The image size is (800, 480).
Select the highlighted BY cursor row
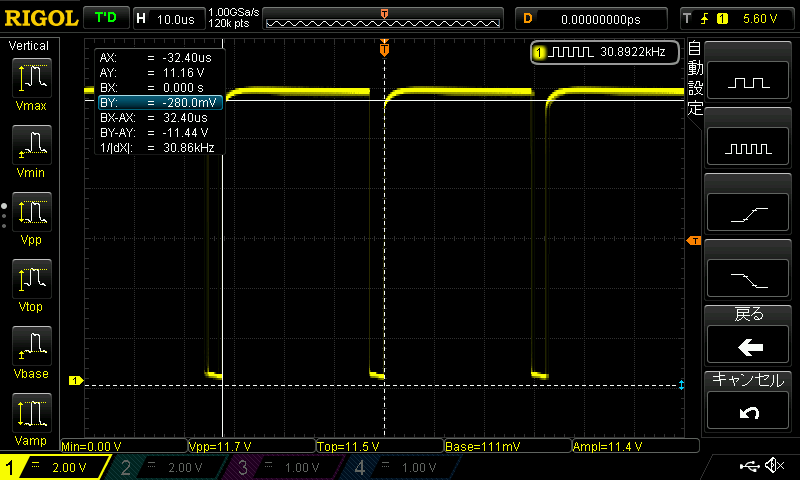[160, 103]
